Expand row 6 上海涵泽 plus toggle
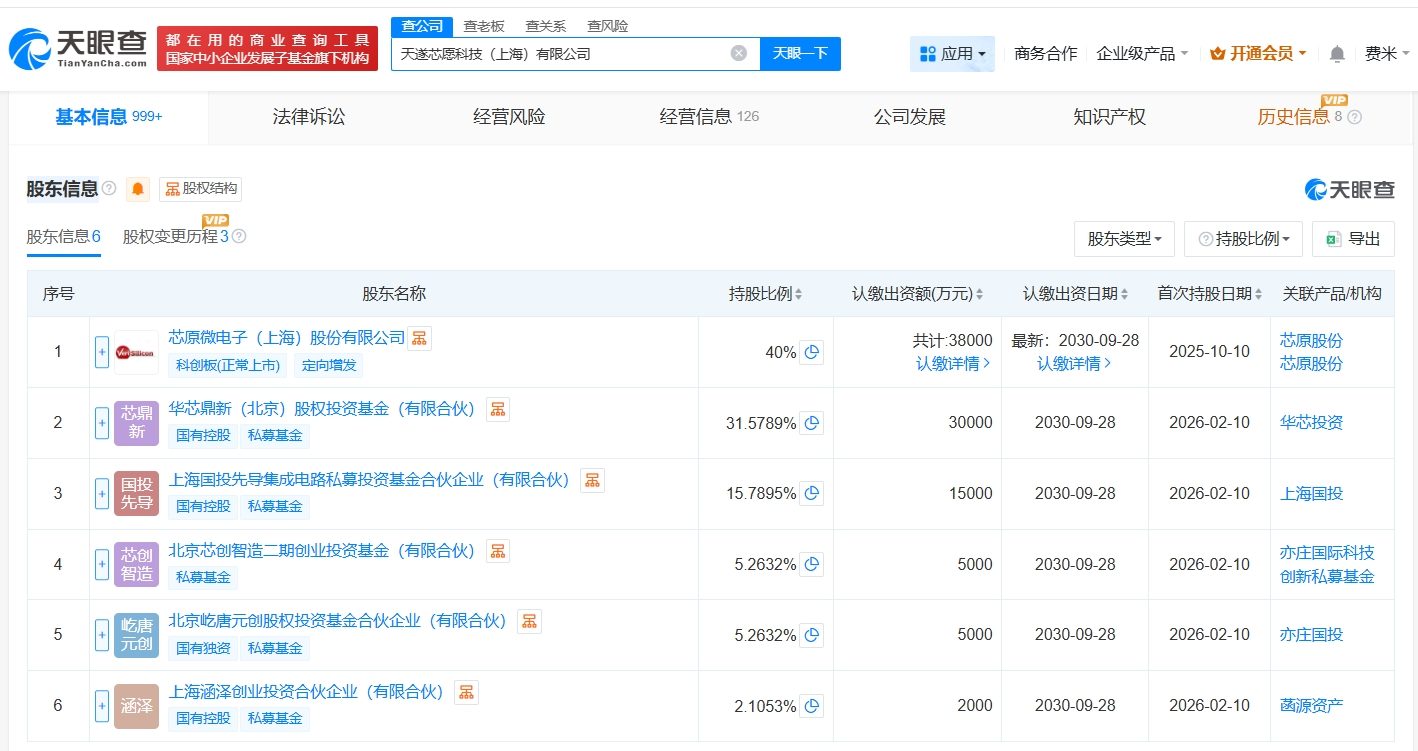Image resolution: width=1418 pixels, height=751 pixels. click(x=102, y=706)
